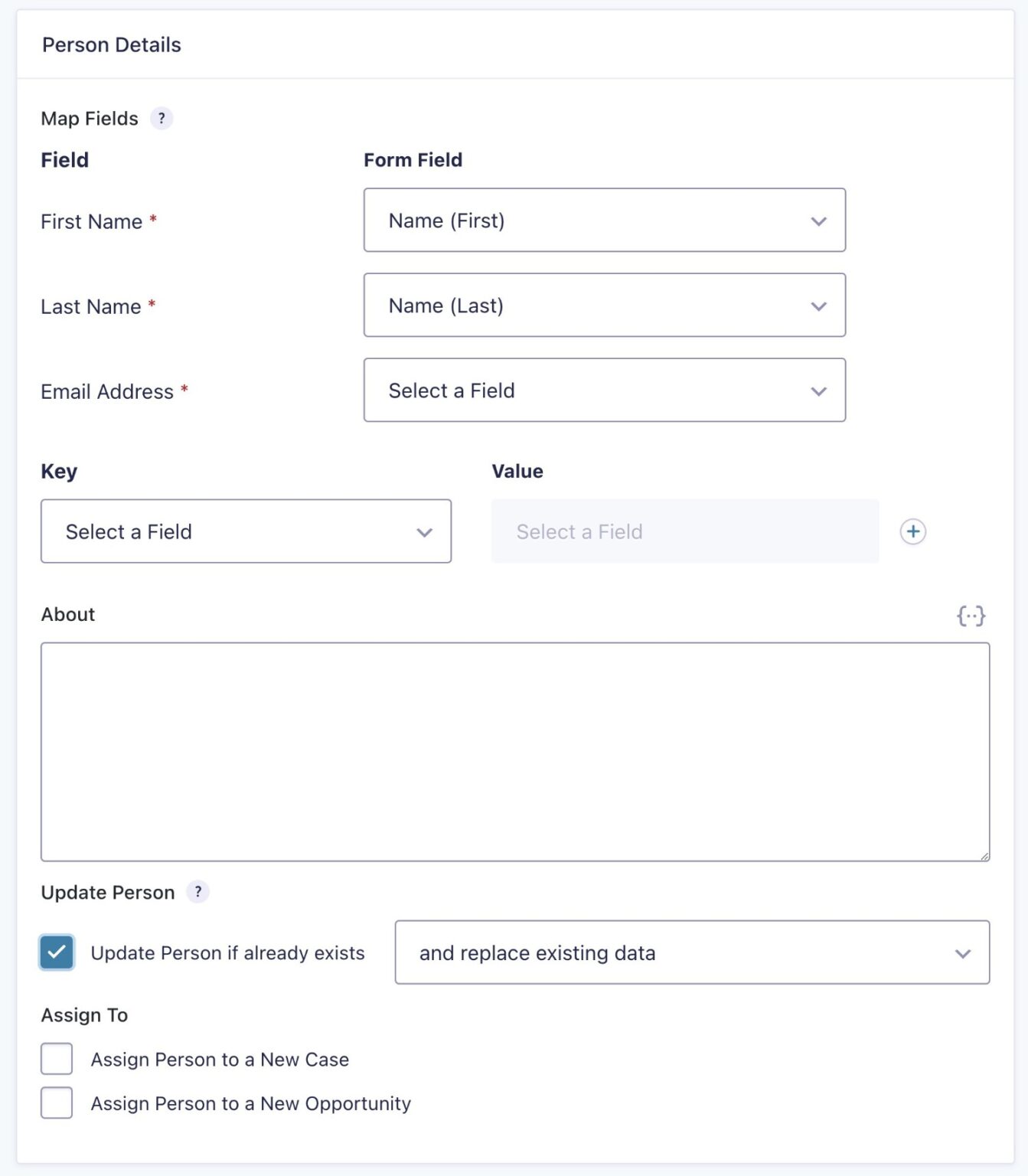The width and height of the screenshot is (1028, 1176).
Task: Open the Last Name form field dropdown
Action: 605,305
